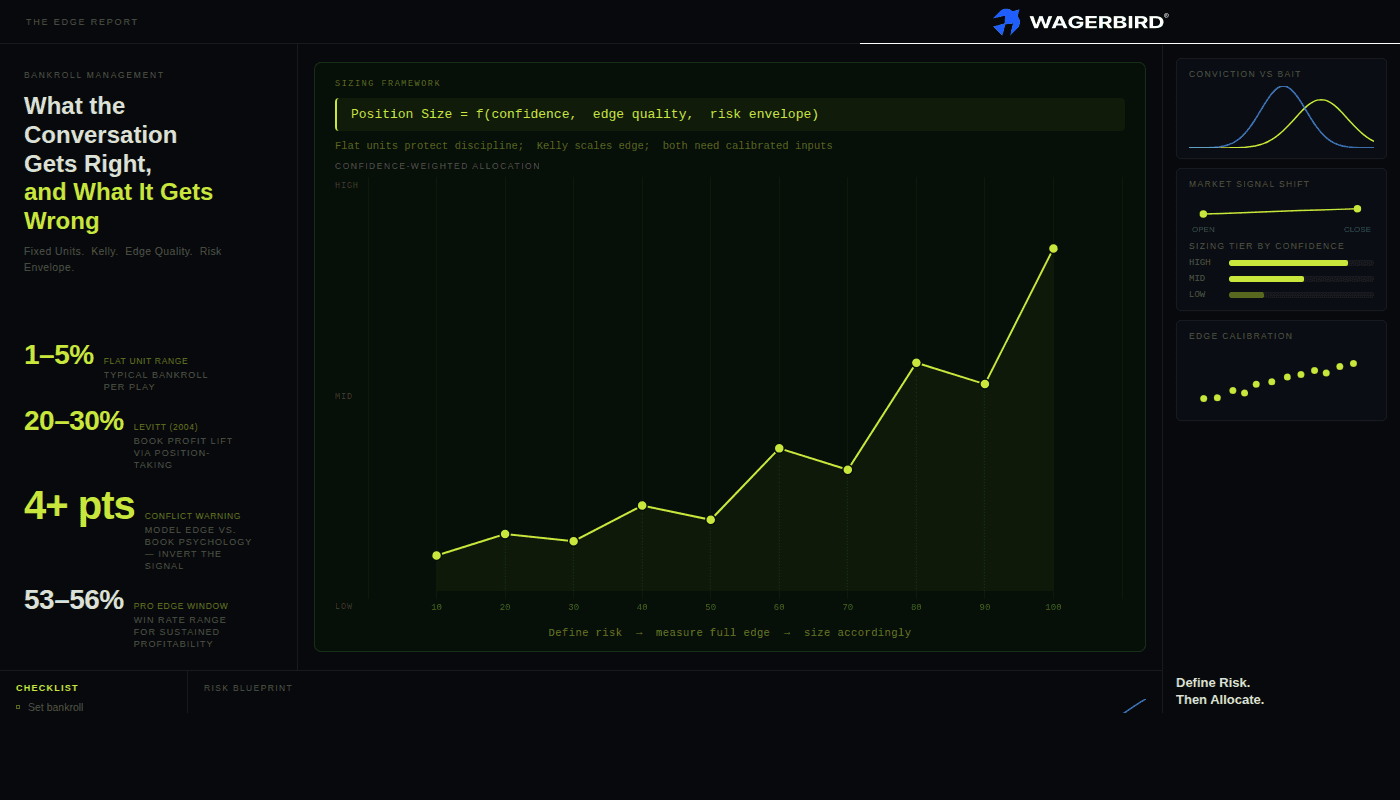This screenshot has height=800, width=1400.
Task: Click the FLAT UNIT RANGE label
Action: (x=146, y=361)
